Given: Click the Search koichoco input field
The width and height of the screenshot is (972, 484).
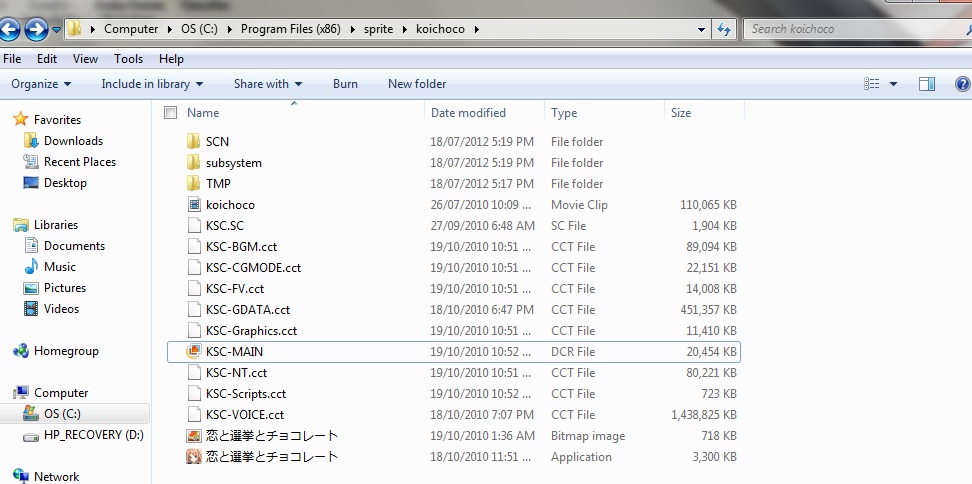Looking at the screenshot, I should 850,29.
